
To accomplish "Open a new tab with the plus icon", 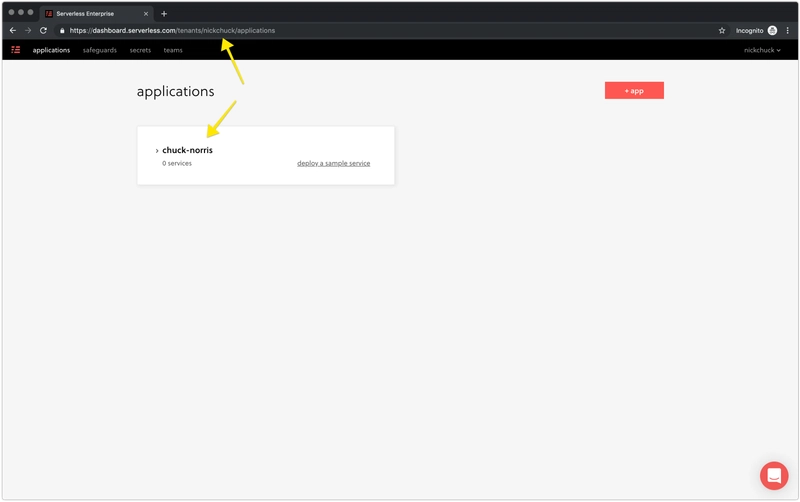I will tap(164, 14).
